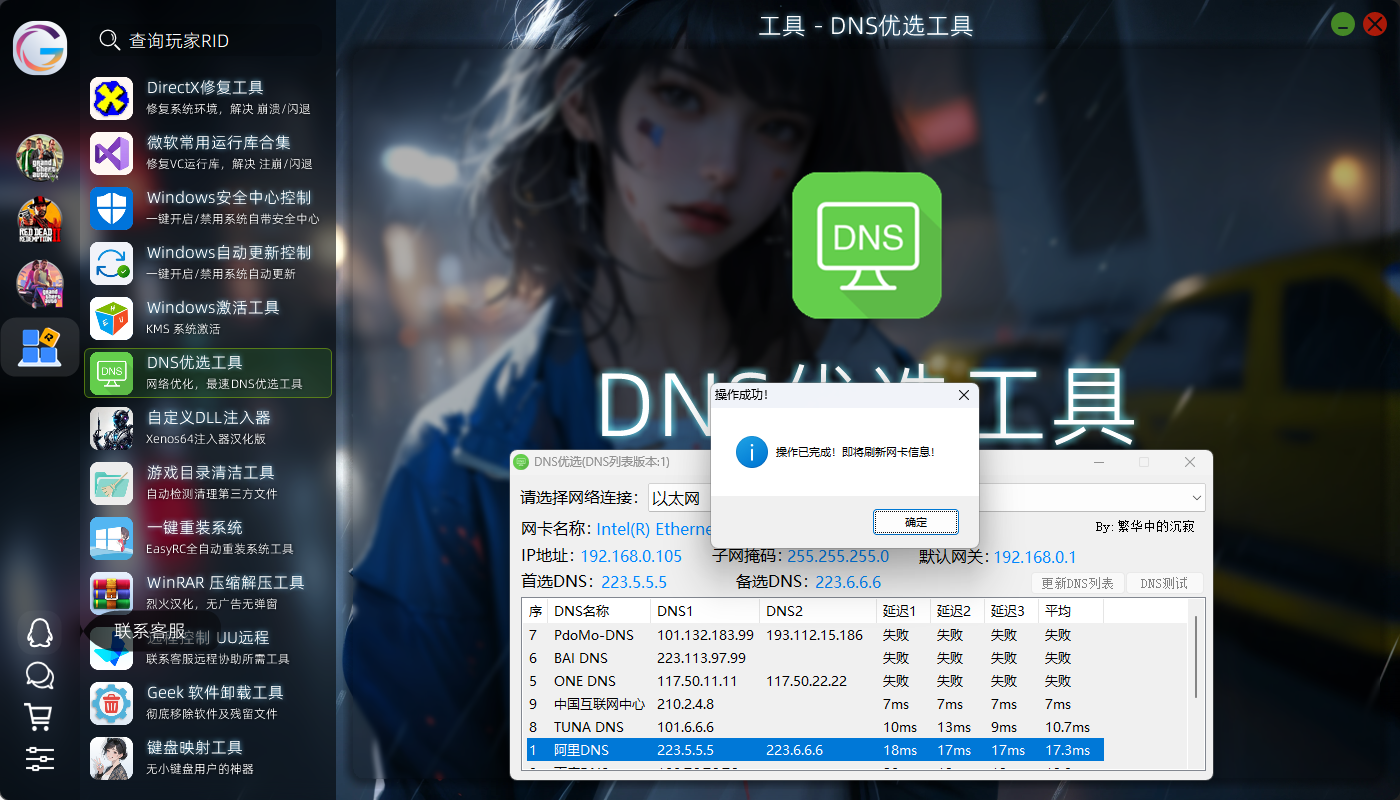
Task: Open the WinRAR 压缩解压工具 icon
Action: [x=112, y=593]
